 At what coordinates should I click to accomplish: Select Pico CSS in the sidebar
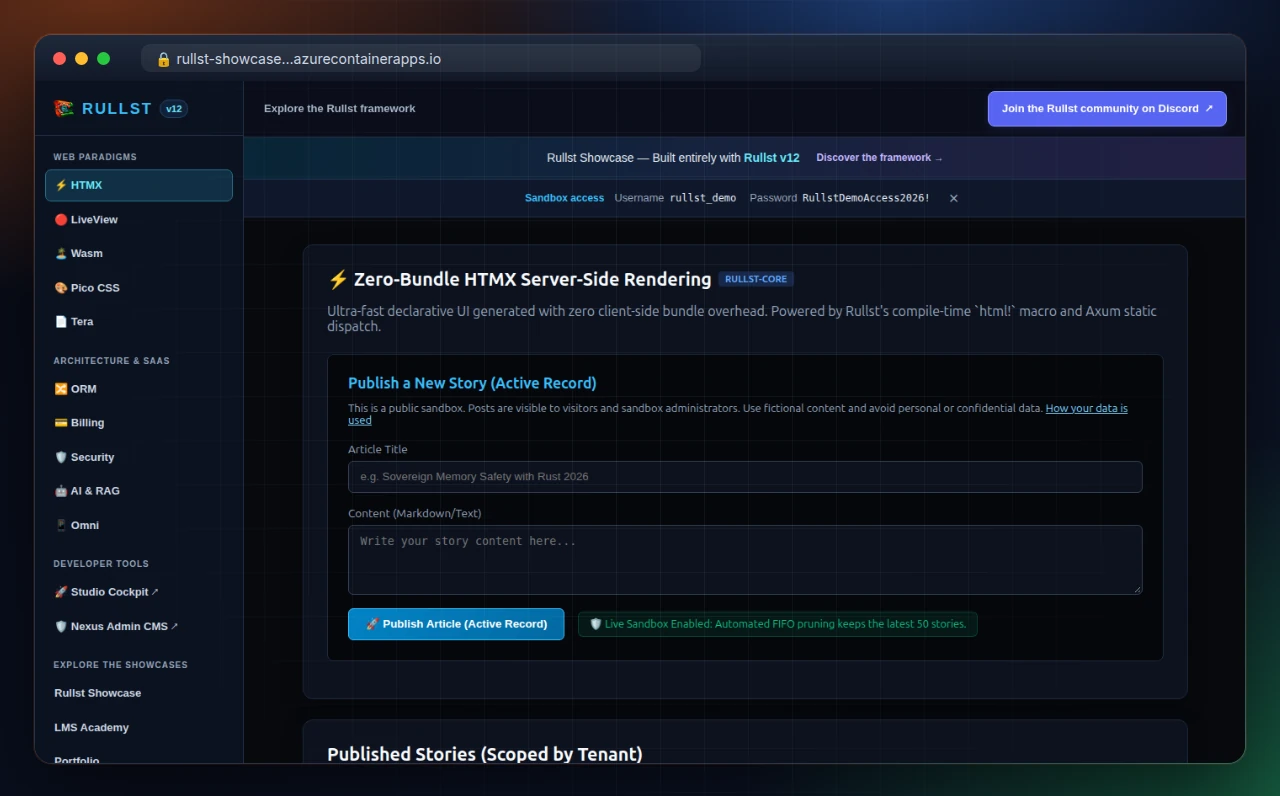139,287
